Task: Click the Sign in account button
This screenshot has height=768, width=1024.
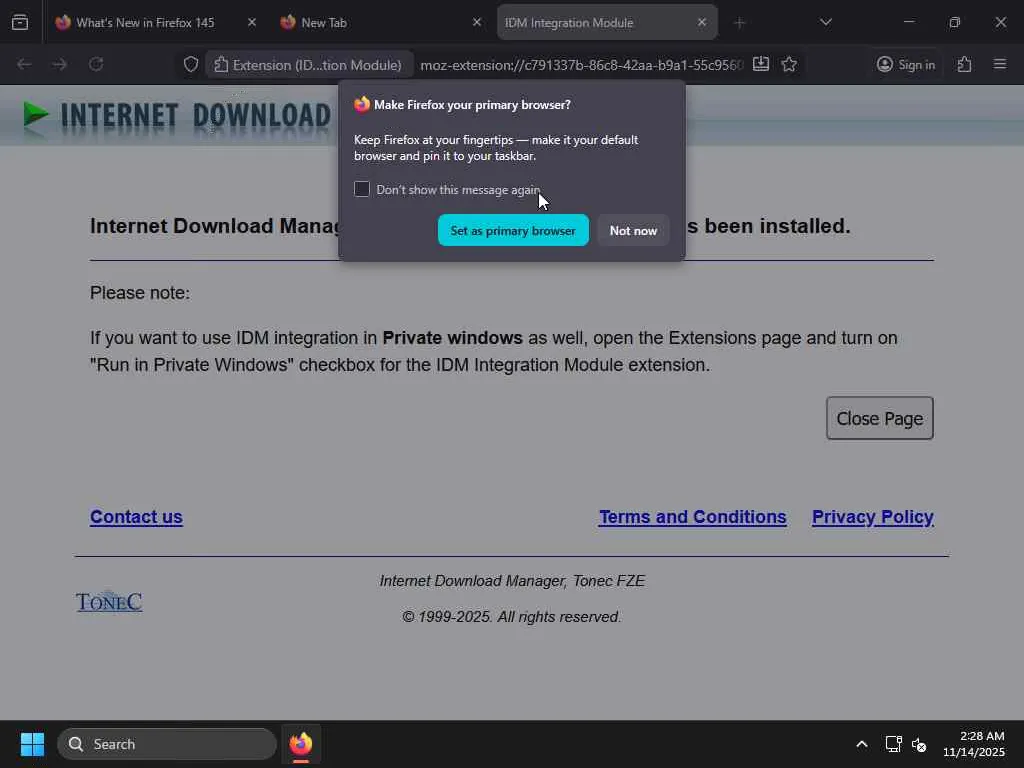Action: 906,65
